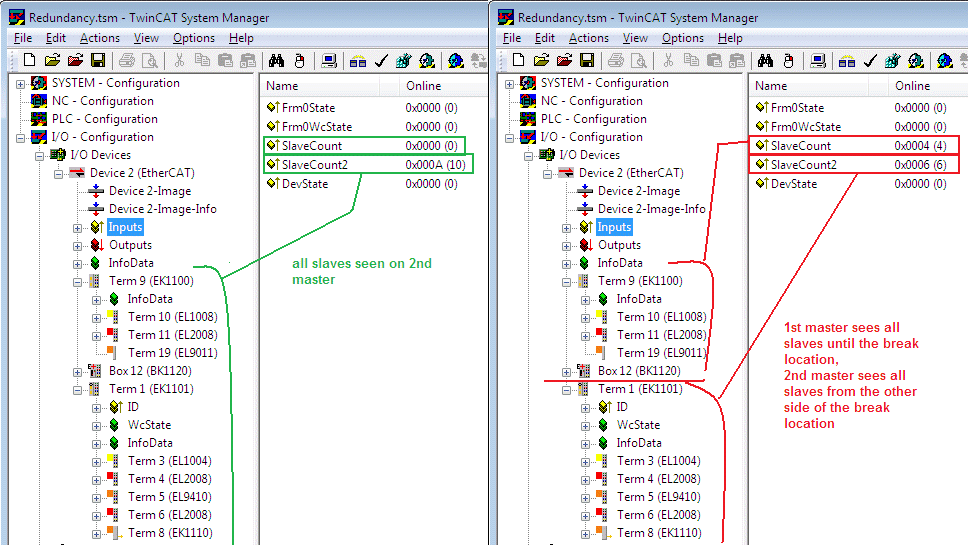Open Edit menu in right window

544,38
